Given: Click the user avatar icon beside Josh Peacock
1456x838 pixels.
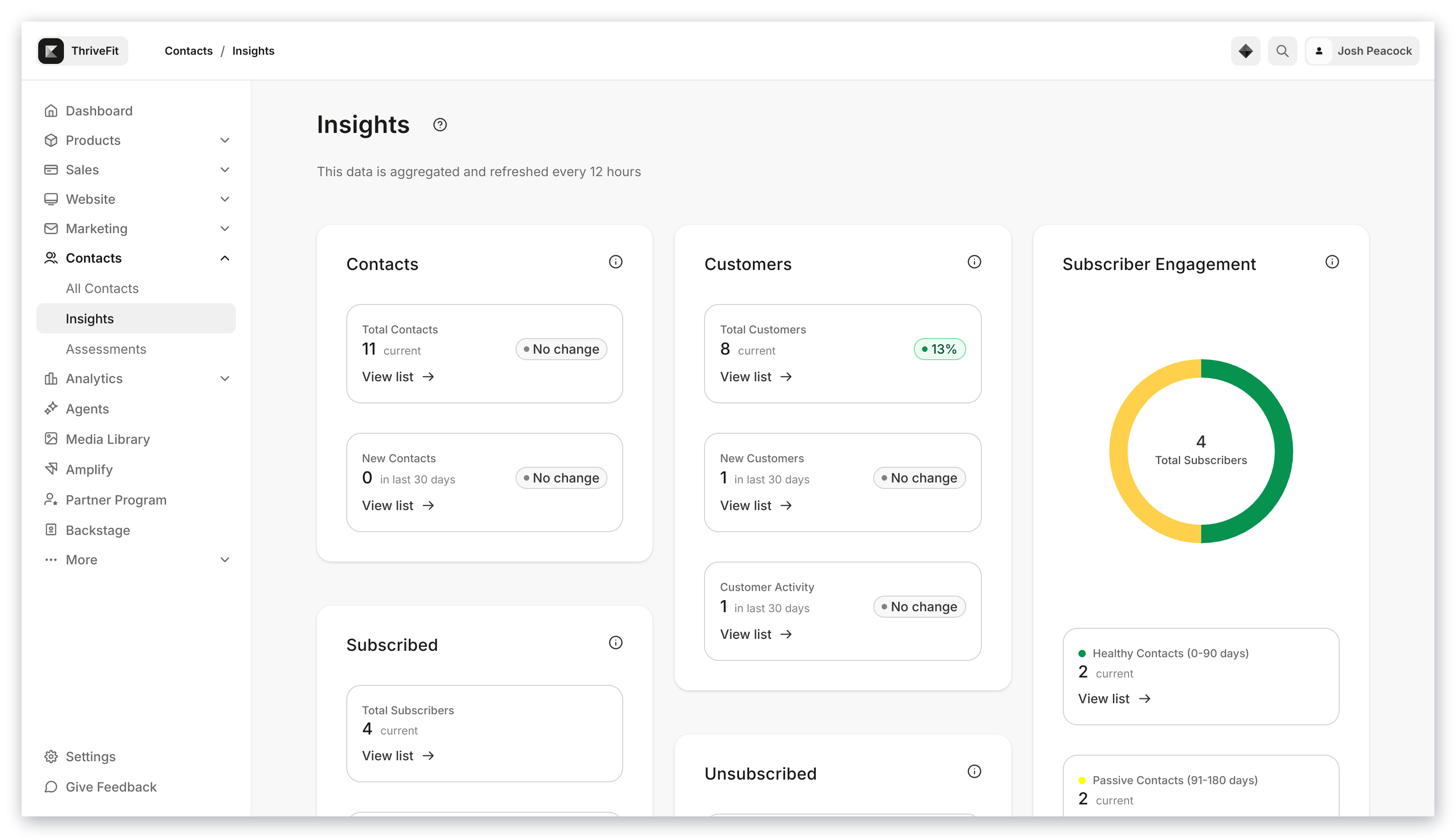Looking at the screenshot, I should click(x=1318, y=51).
